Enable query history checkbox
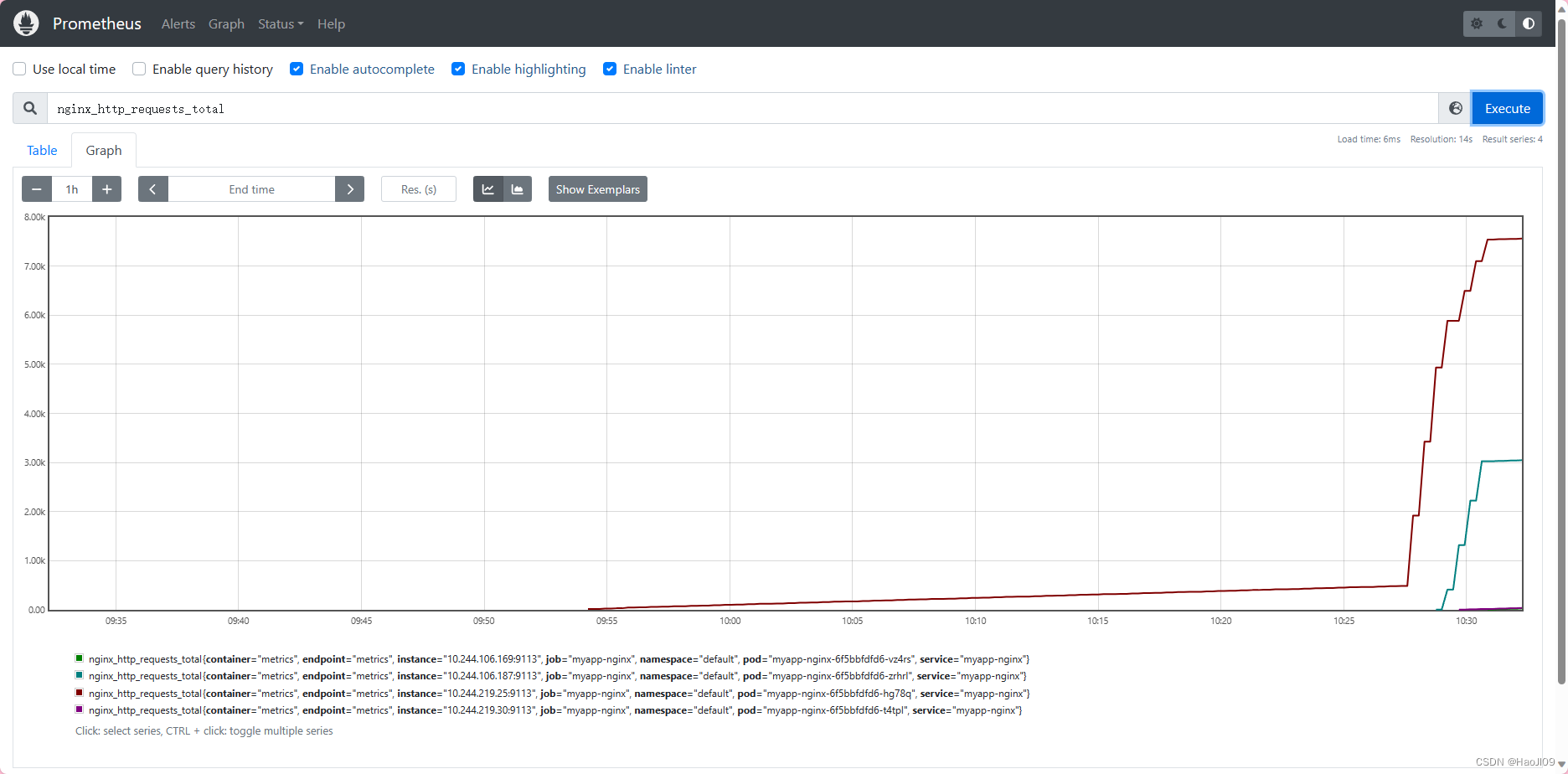This screenshot has width=1568, height=774. pos(139,69)
